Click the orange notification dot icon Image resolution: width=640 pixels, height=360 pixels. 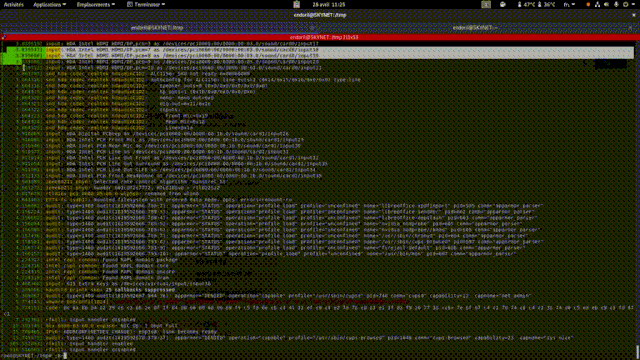pyautogui.click(x=588, y=4)
